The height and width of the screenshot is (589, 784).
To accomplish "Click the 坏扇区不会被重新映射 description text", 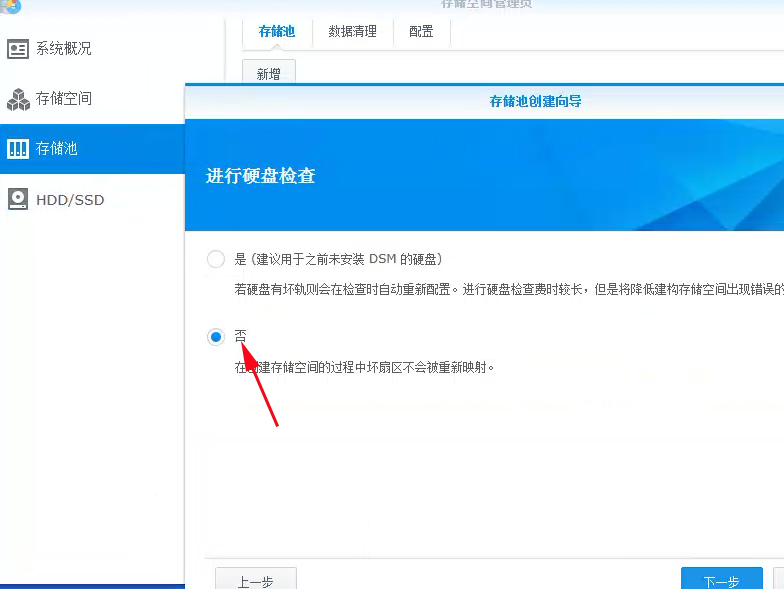I will pyautogui.click(x=364, y=368).
